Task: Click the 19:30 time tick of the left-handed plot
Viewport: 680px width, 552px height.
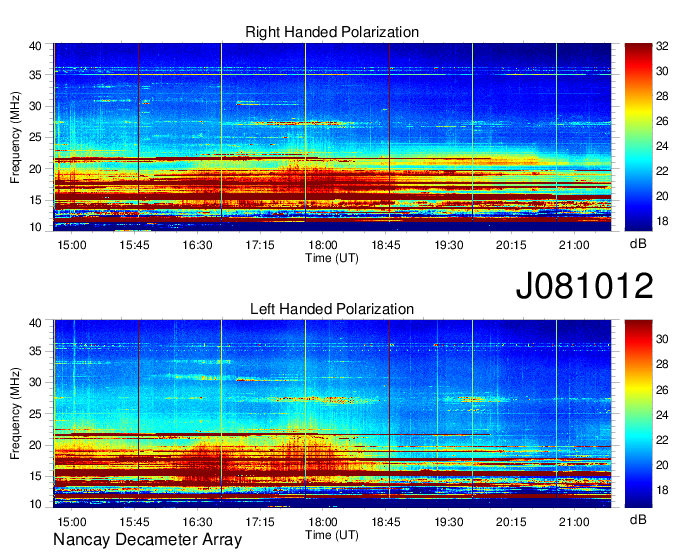Action: tap(449, 522)
